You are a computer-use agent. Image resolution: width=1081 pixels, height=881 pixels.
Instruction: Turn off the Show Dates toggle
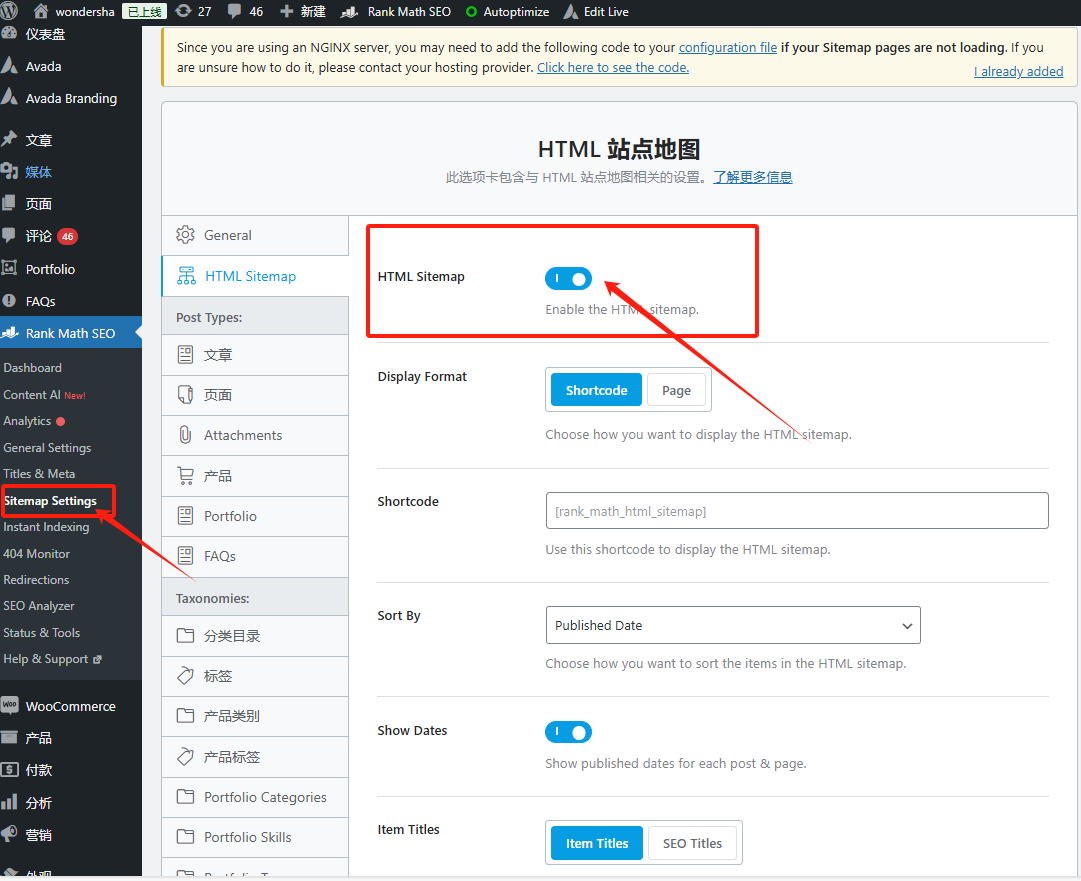click(568, 732)
